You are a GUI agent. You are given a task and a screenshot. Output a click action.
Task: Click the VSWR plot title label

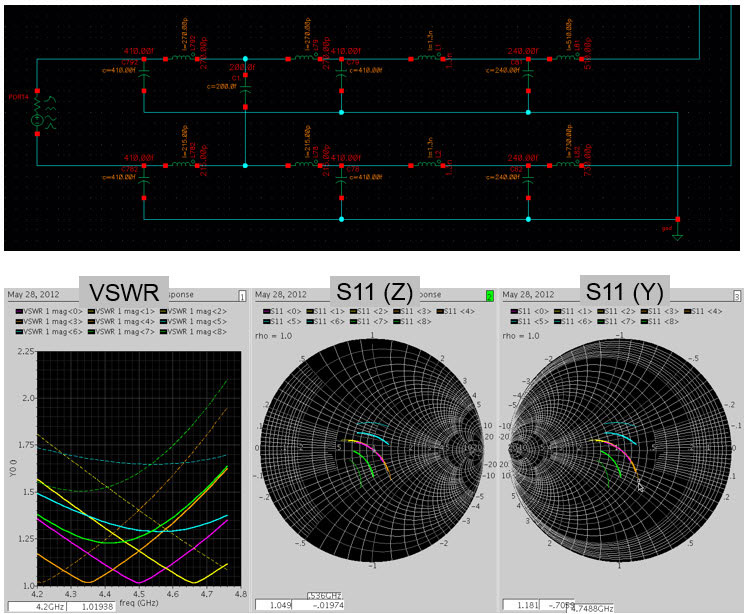point(127,292)
